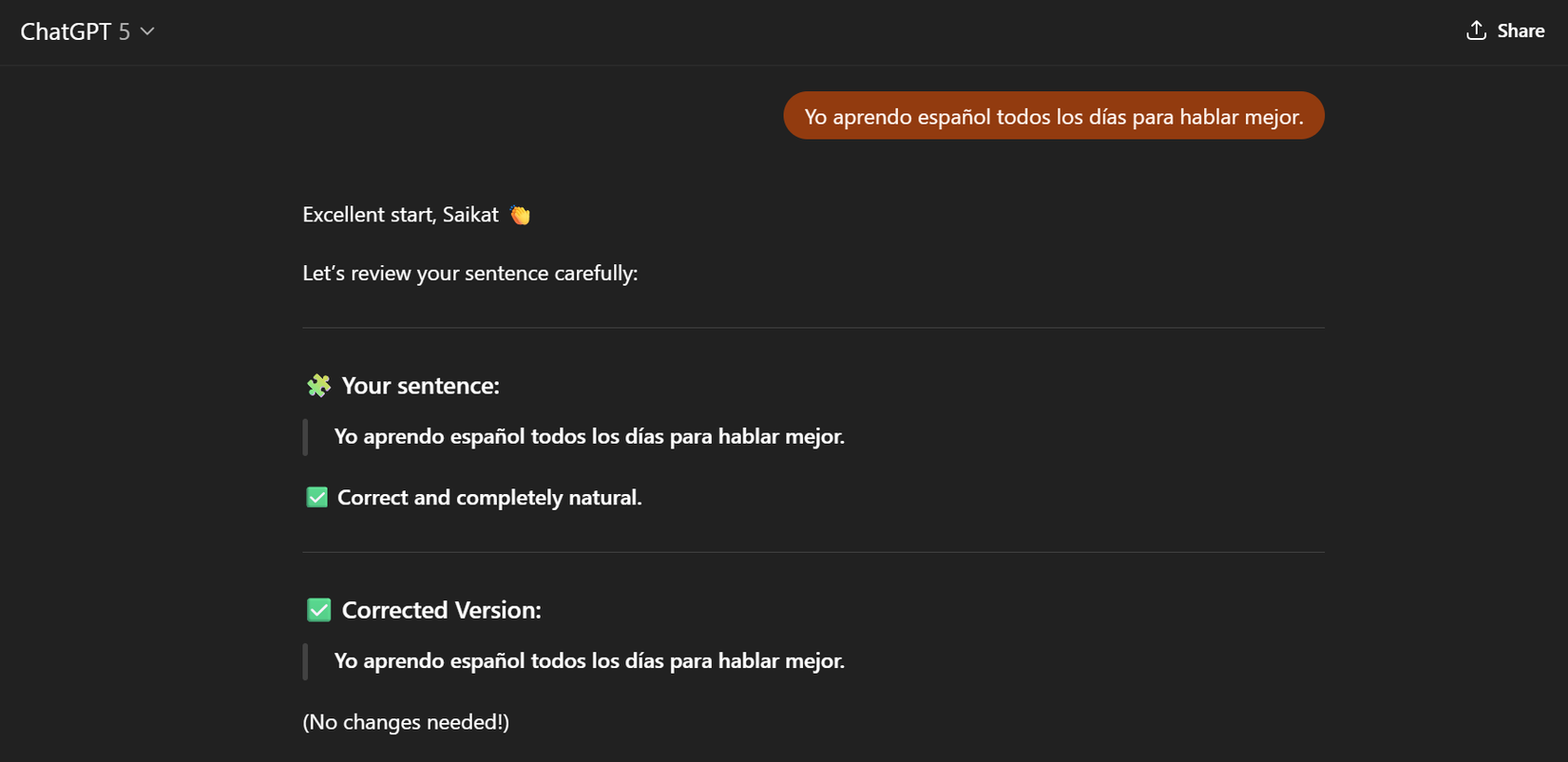Click the quote bar beside the corrected blockquote
Image resolution: width=1568 pixels, height=762 pixels.
coord(305,660)
